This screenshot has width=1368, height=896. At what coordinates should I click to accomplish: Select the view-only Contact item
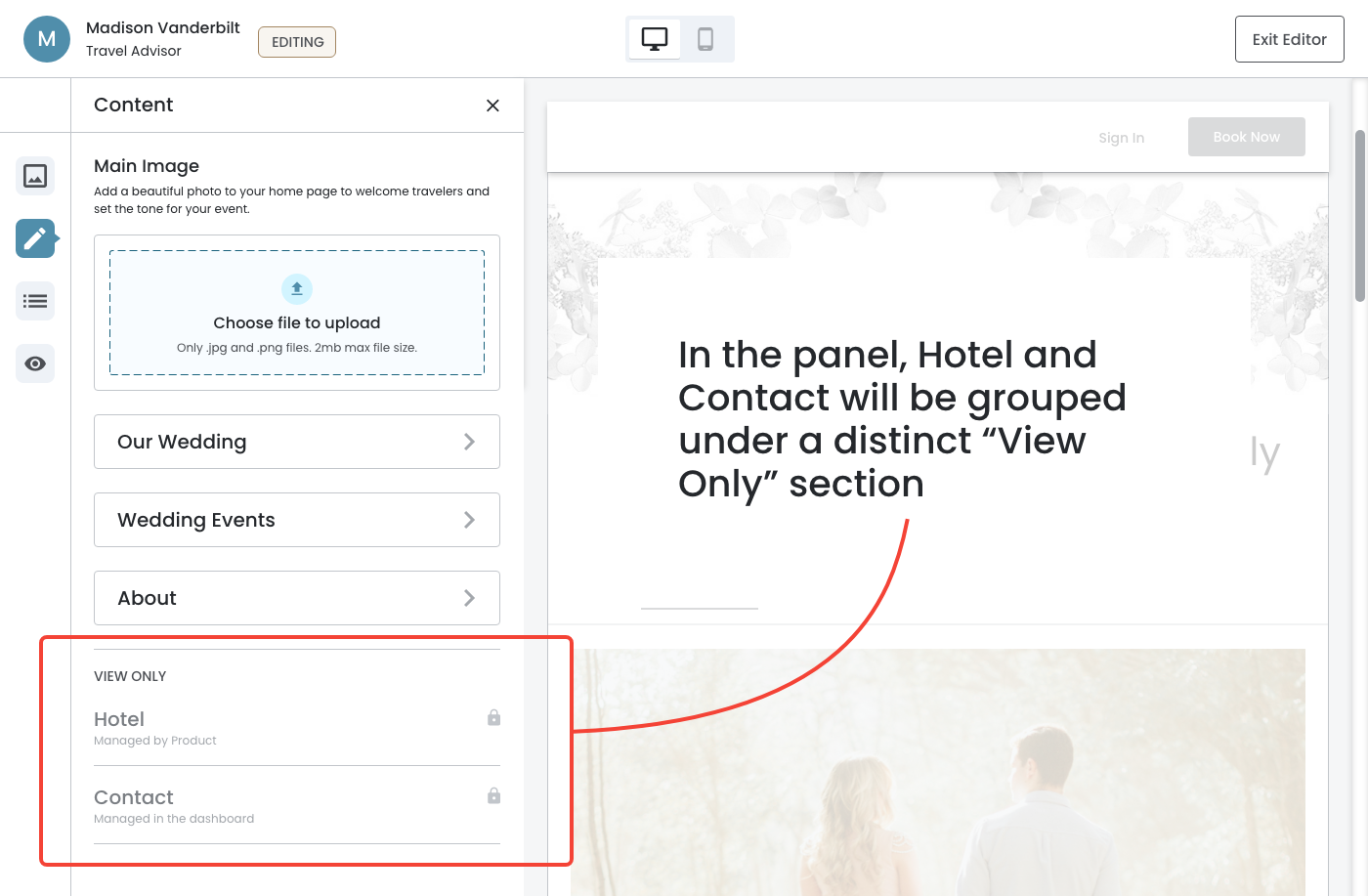(134, 798)
